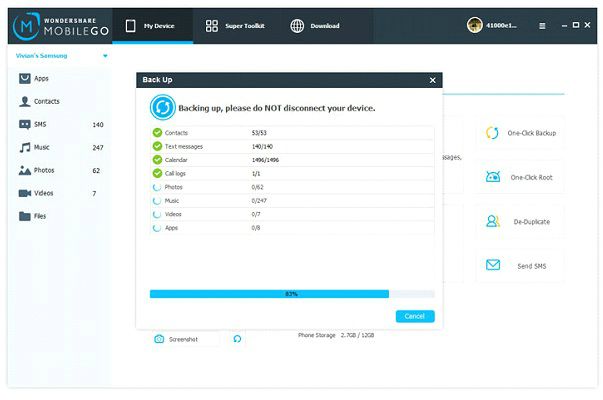The width and height of the screenshot is (603, 400).
Task: Open the Music library
Action: coord(41,147)
